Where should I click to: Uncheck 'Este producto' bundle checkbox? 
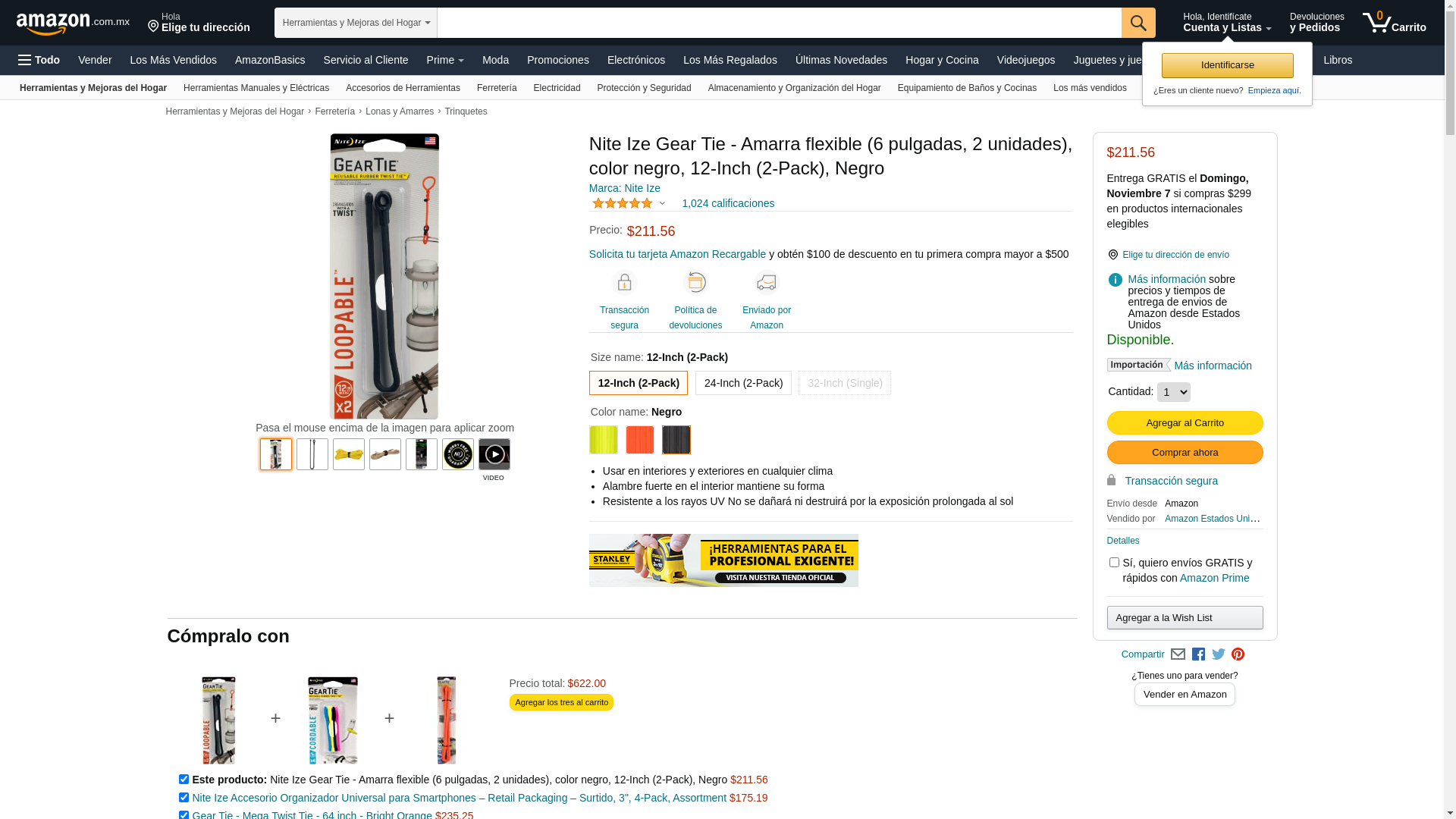click(184, 780)
